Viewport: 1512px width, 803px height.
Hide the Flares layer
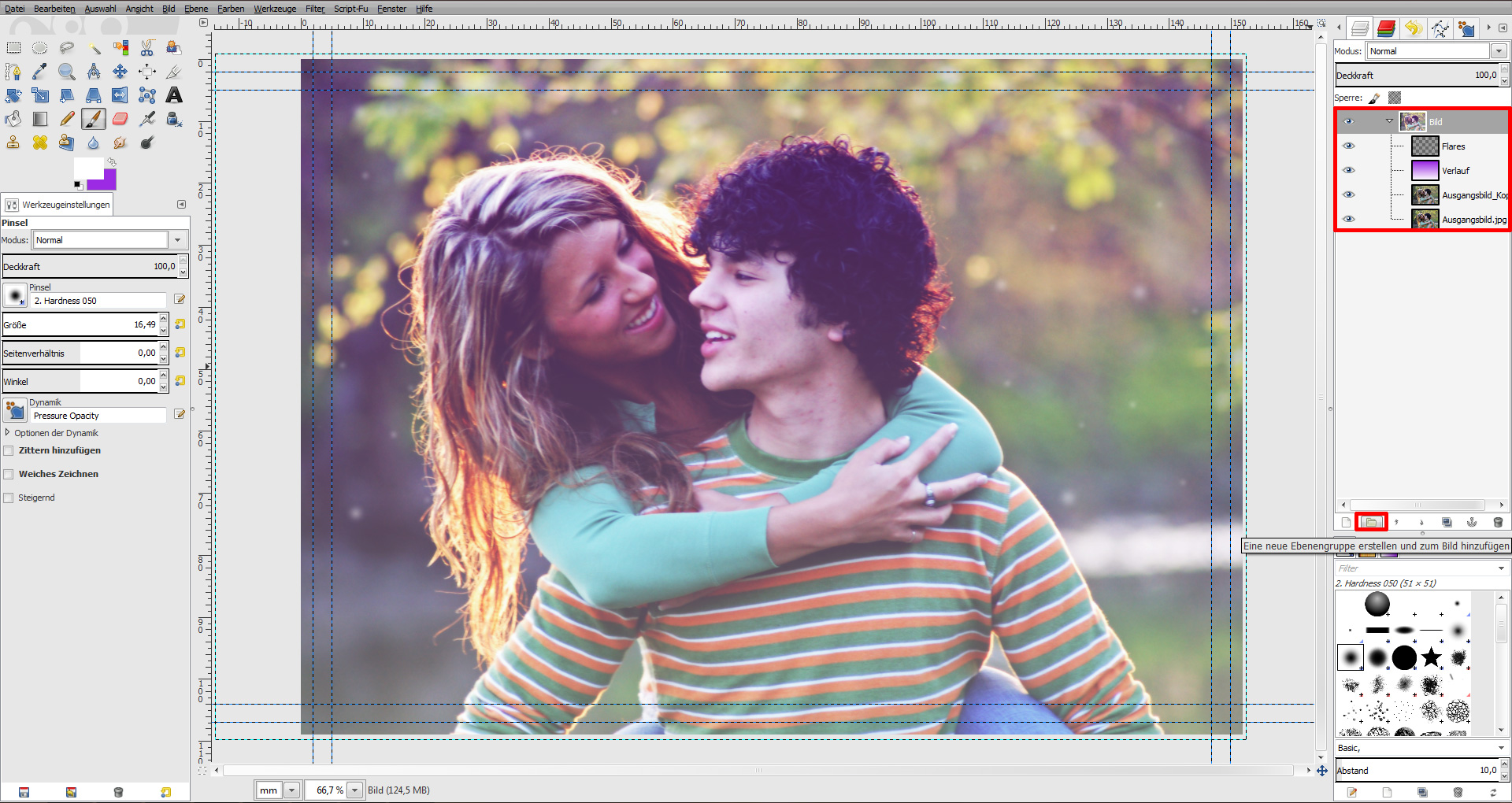coord(1348,146)
